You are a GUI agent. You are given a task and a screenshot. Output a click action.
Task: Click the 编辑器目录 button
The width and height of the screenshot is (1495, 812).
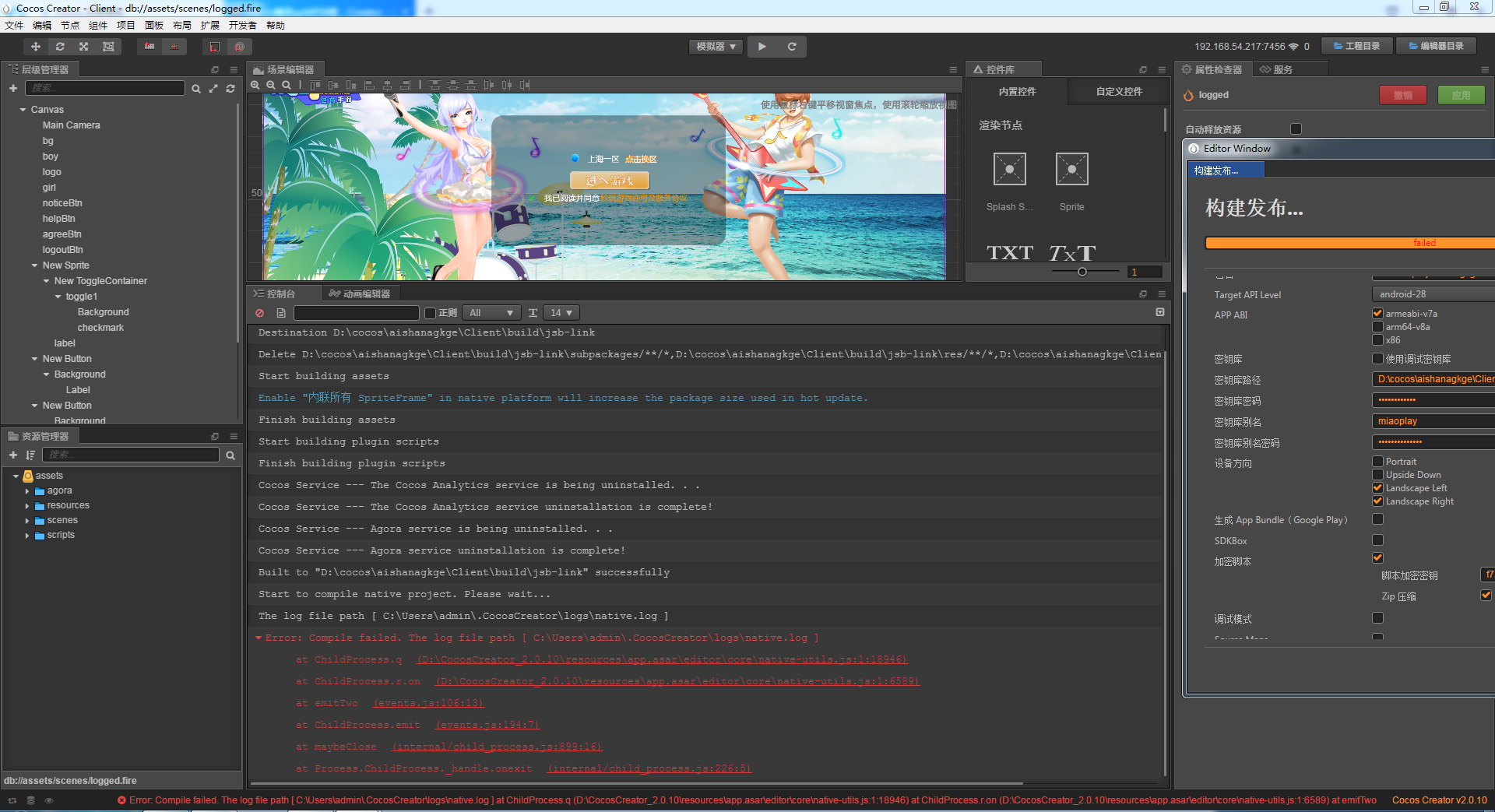pos(1436,47)
